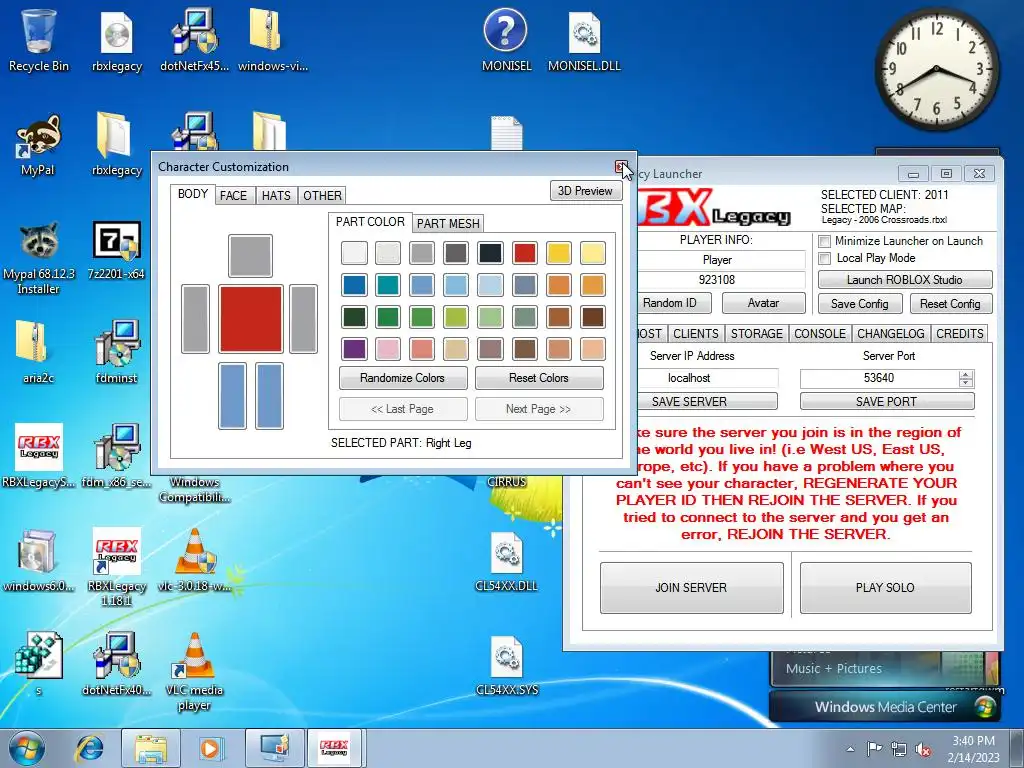Viewport: 1024px width, 768px height.
Task: Open the CONSOLE tab in the launcher
Action: 820,334
